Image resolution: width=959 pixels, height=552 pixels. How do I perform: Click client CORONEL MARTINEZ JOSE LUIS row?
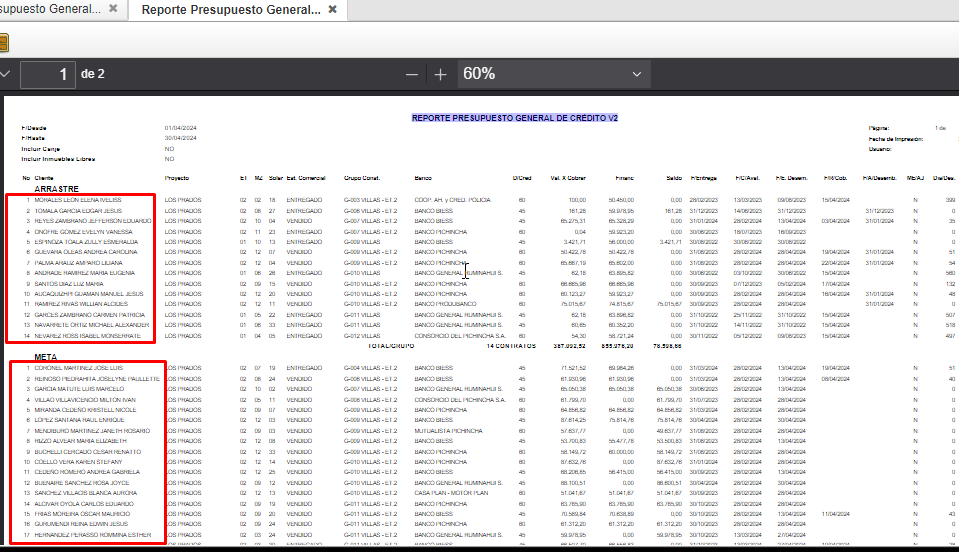pos(79,368)
